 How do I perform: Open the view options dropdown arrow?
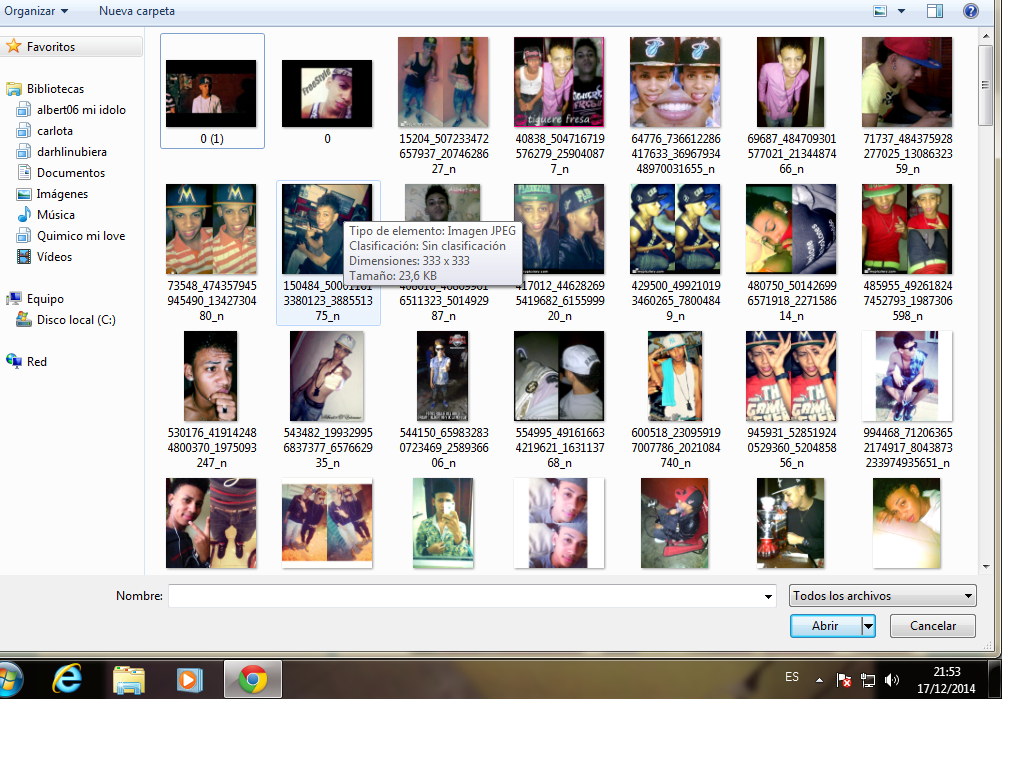click(901, 11)
